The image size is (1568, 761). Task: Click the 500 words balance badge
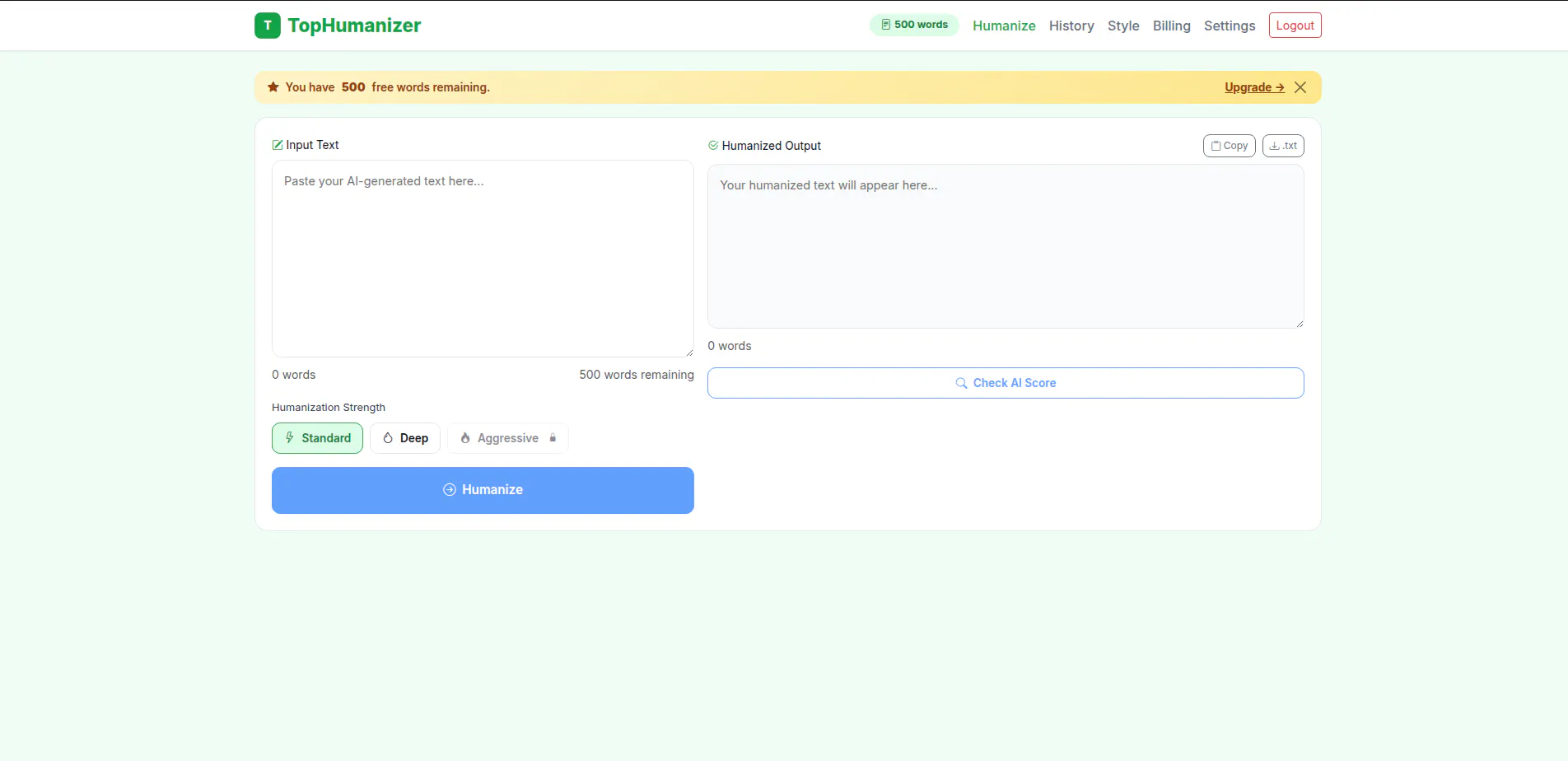(x=914, y=25)
